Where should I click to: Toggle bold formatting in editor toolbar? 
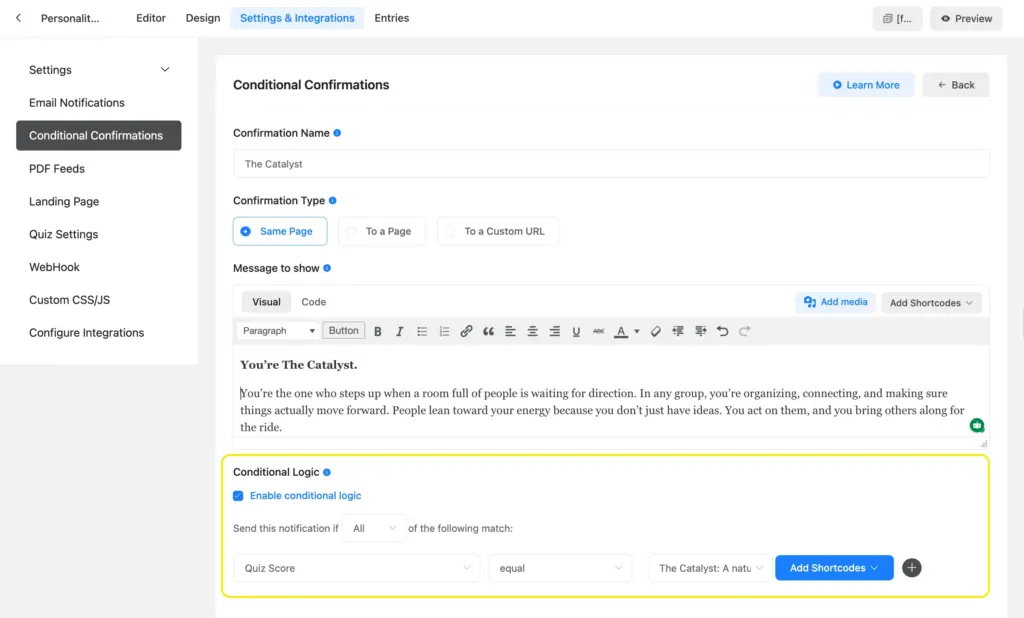tap(377, 331)
